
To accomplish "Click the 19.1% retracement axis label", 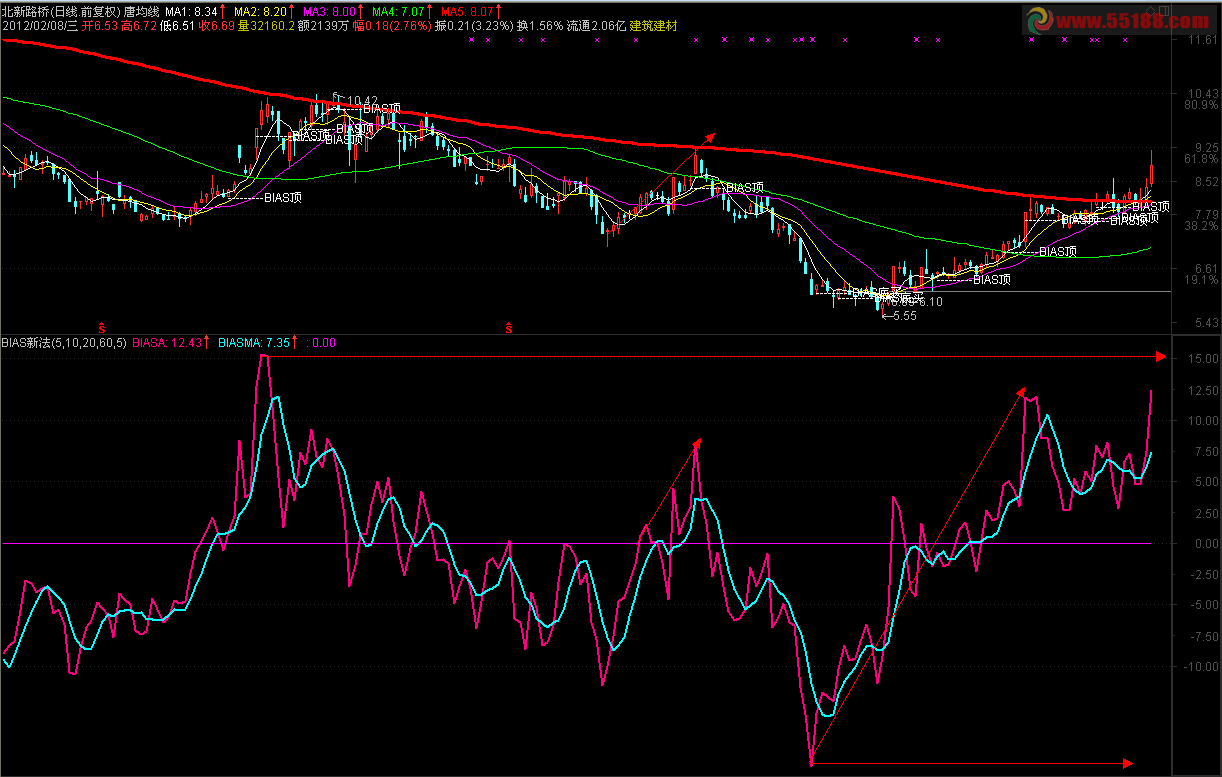I will pyautogui.click(x=1200, y=280).
